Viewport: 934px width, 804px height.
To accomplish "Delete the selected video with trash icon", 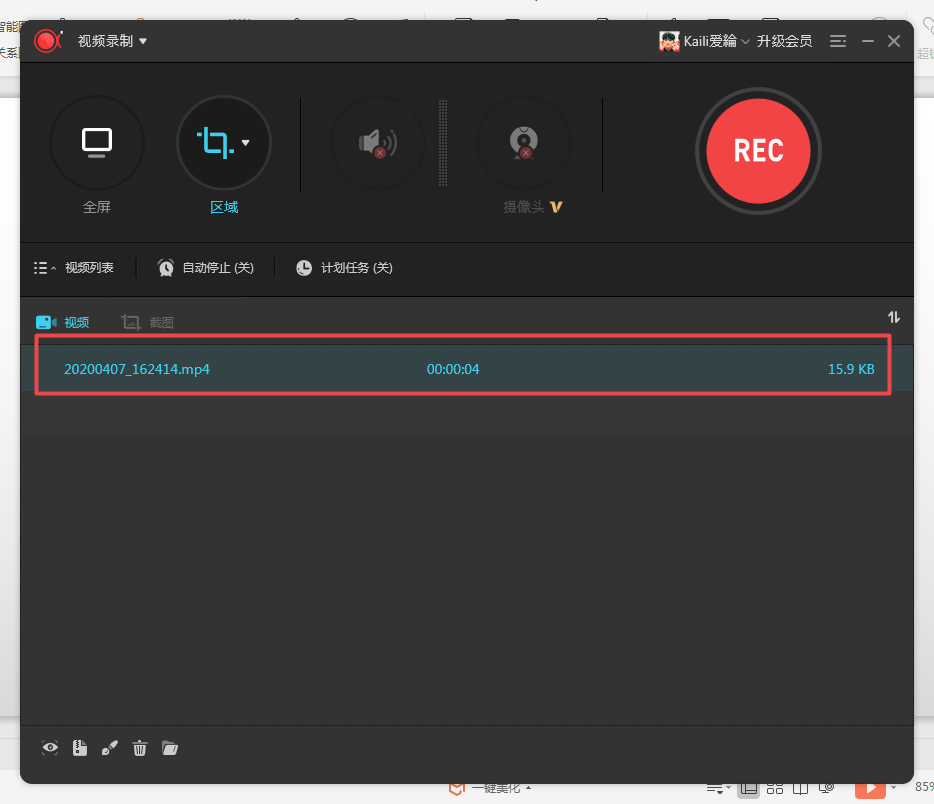I will (x=140, y=748).
